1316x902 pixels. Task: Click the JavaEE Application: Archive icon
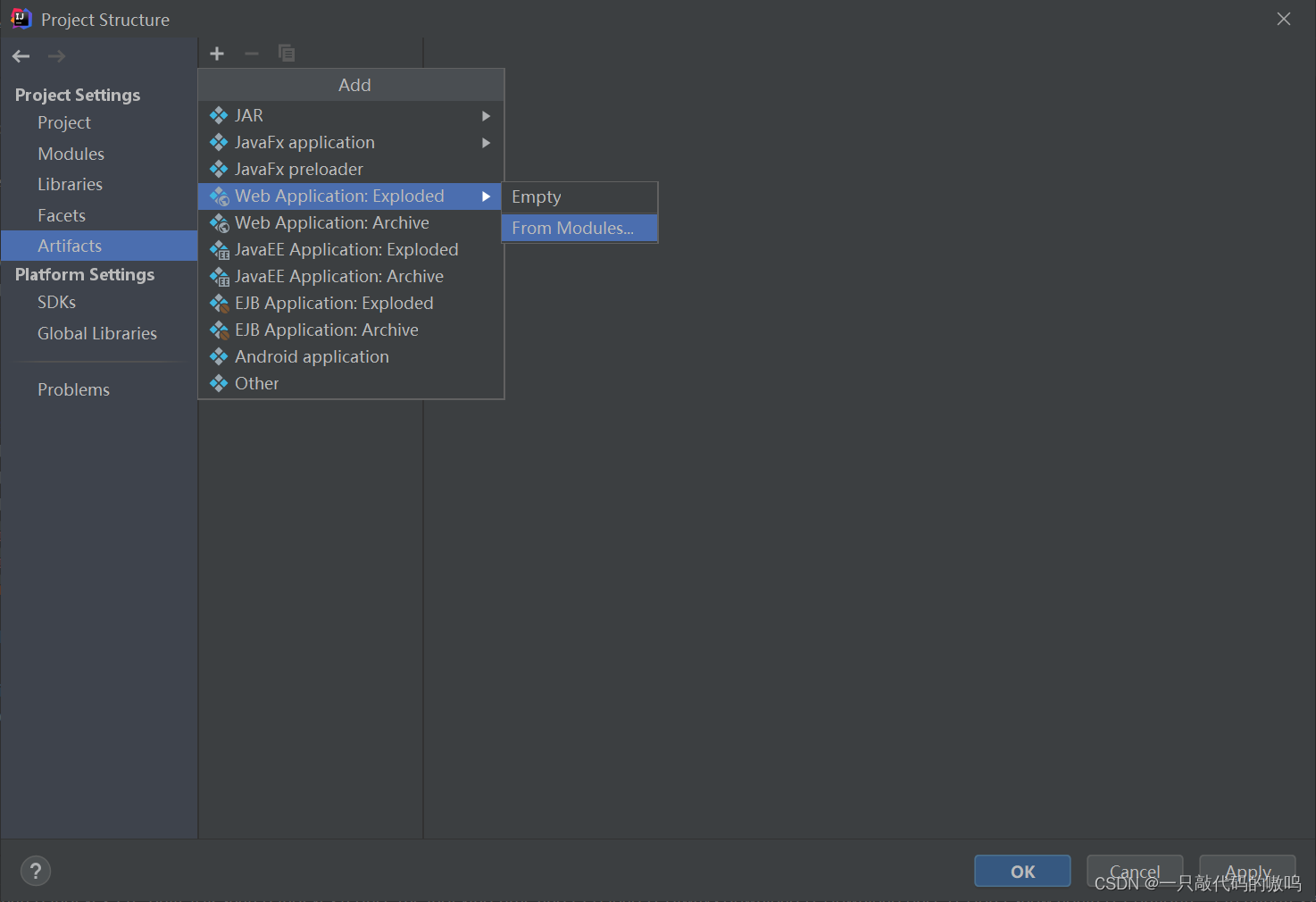[220, 277]
